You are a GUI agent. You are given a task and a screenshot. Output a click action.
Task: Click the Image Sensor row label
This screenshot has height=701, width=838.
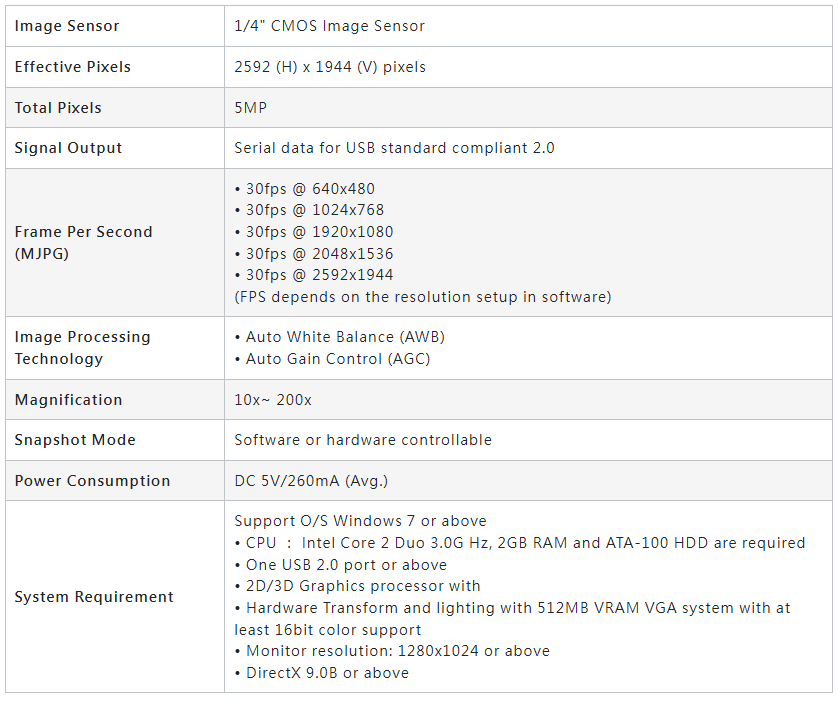tap(67, 26)
